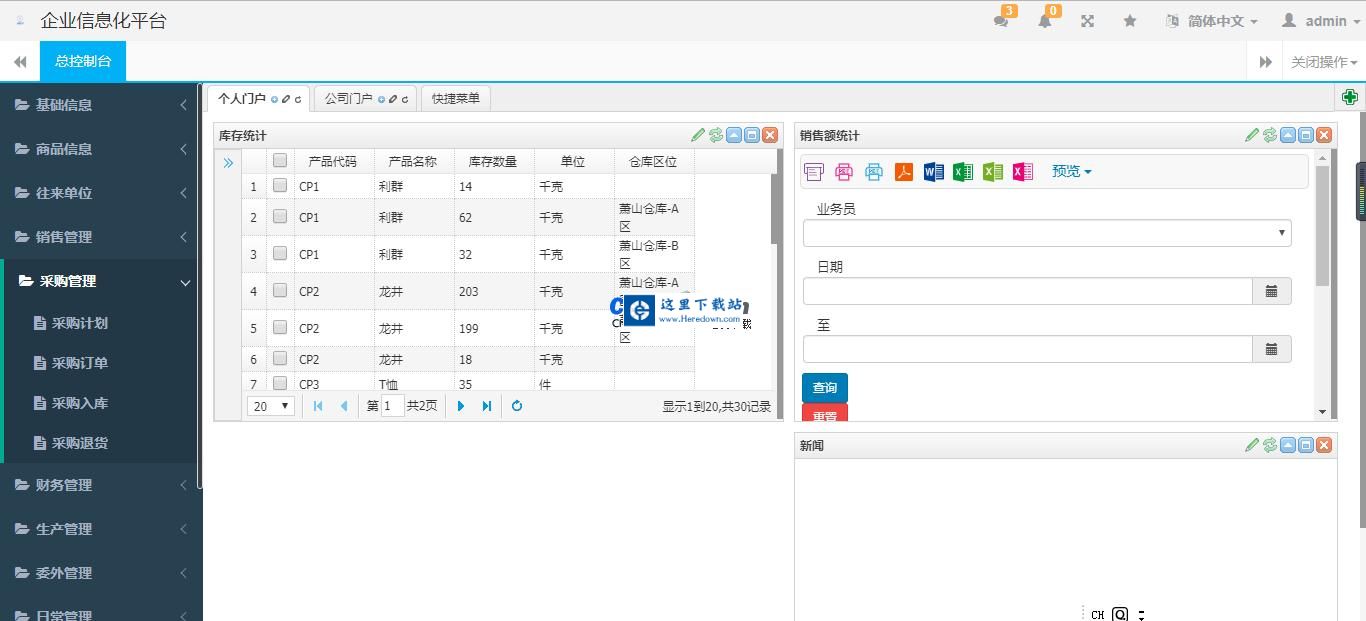Open the 简体中文 language dropdown
Screen dimensions: 1366x621
(1210, 20)
